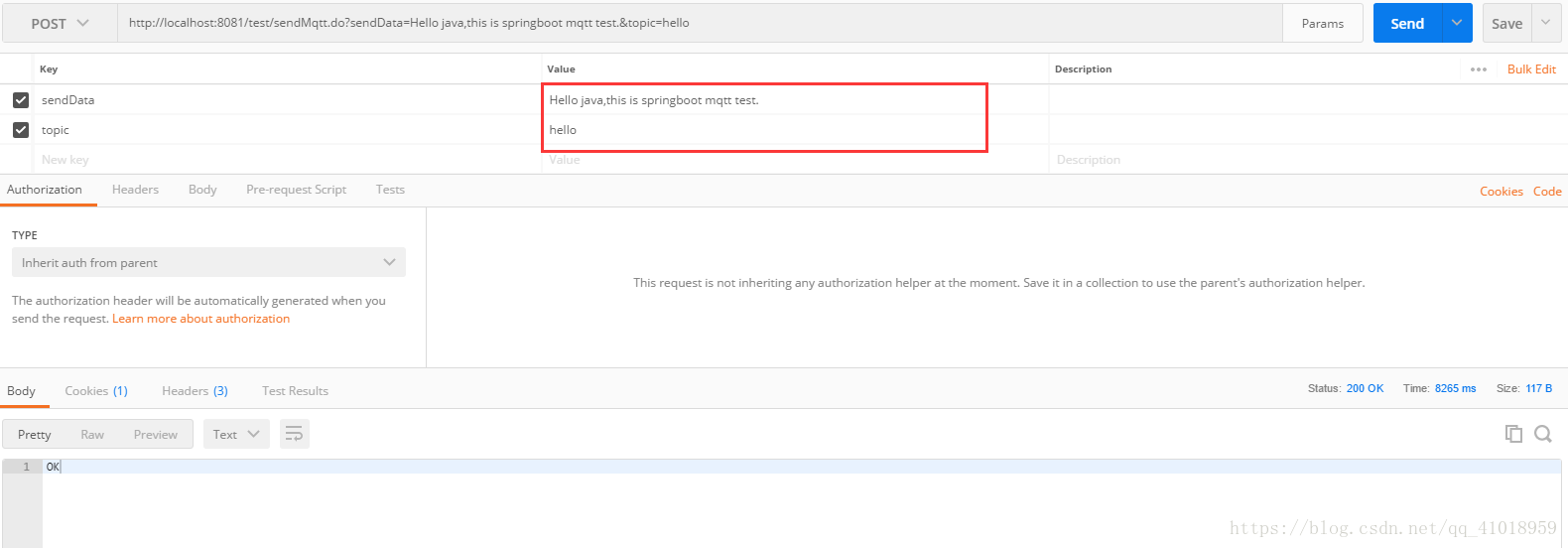Click the request URL input field
Screen dimensions: 1568x548
695,23
